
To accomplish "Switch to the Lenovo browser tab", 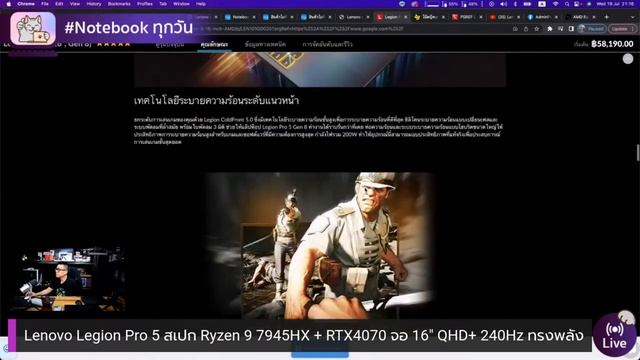I will [353, 17].
